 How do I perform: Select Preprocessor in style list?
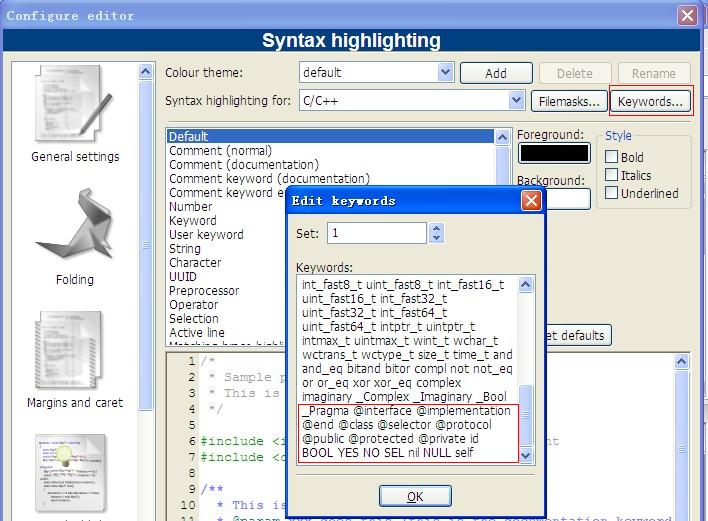204,290
